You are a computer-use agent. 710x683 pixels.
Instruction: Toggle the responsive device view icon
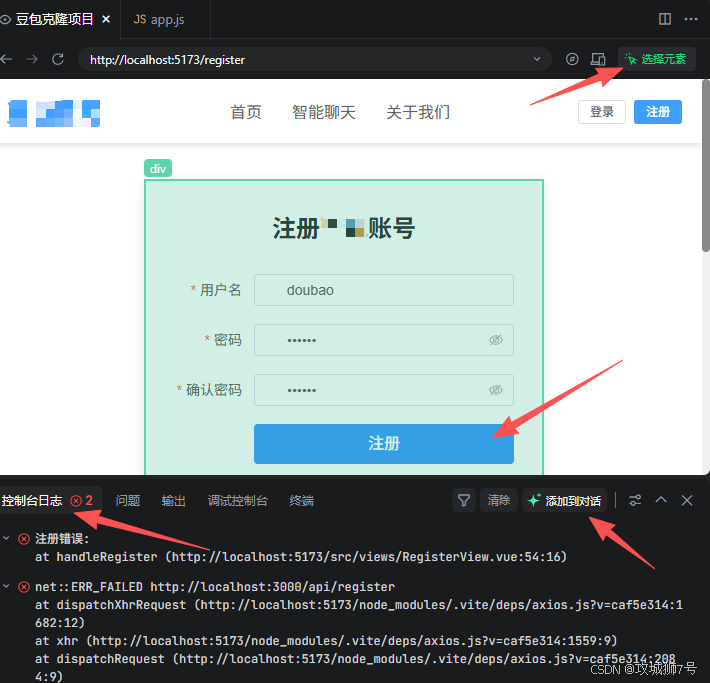[598, 59]
